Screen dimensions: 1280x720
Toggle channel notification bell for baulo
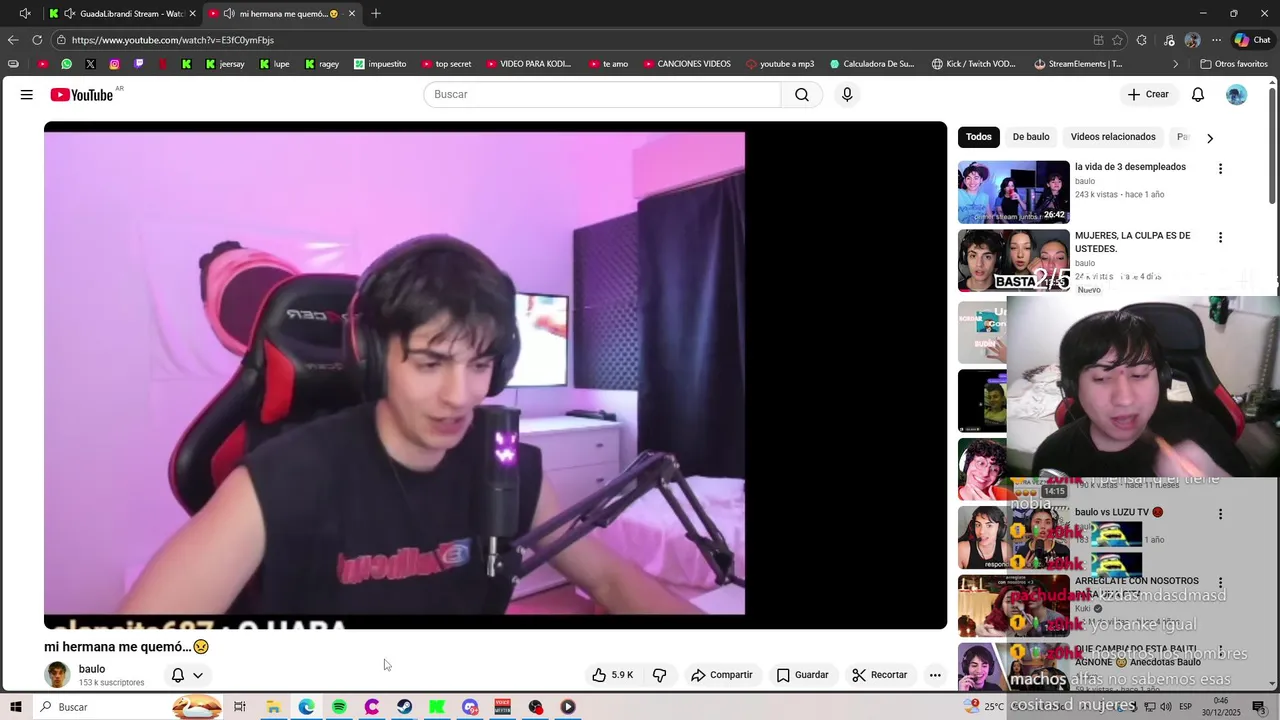[x=178, y=675]
